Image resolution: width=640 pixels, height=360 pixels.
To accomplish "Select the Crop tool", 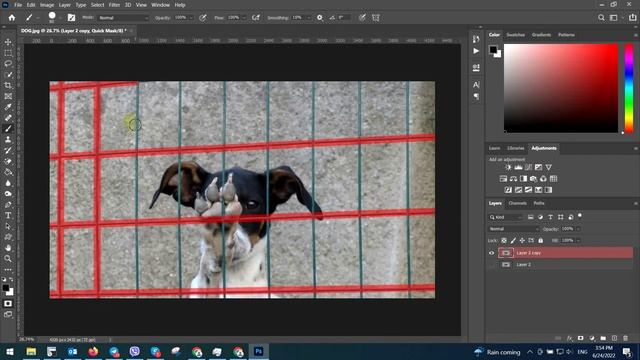I will 8,85.
